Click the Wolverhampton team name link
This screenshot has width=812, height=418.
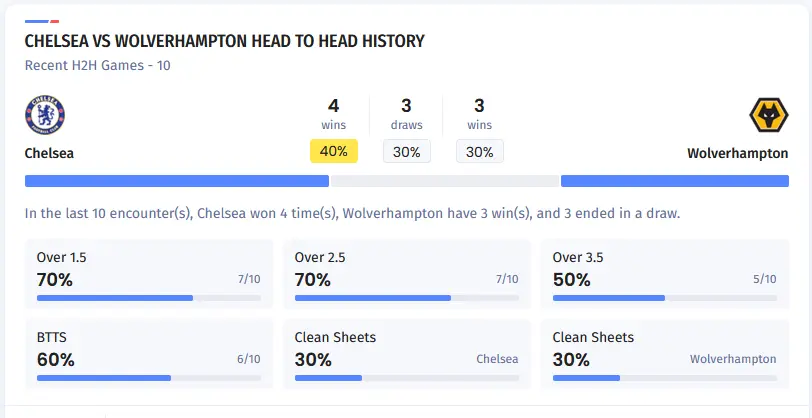point(737,154)
